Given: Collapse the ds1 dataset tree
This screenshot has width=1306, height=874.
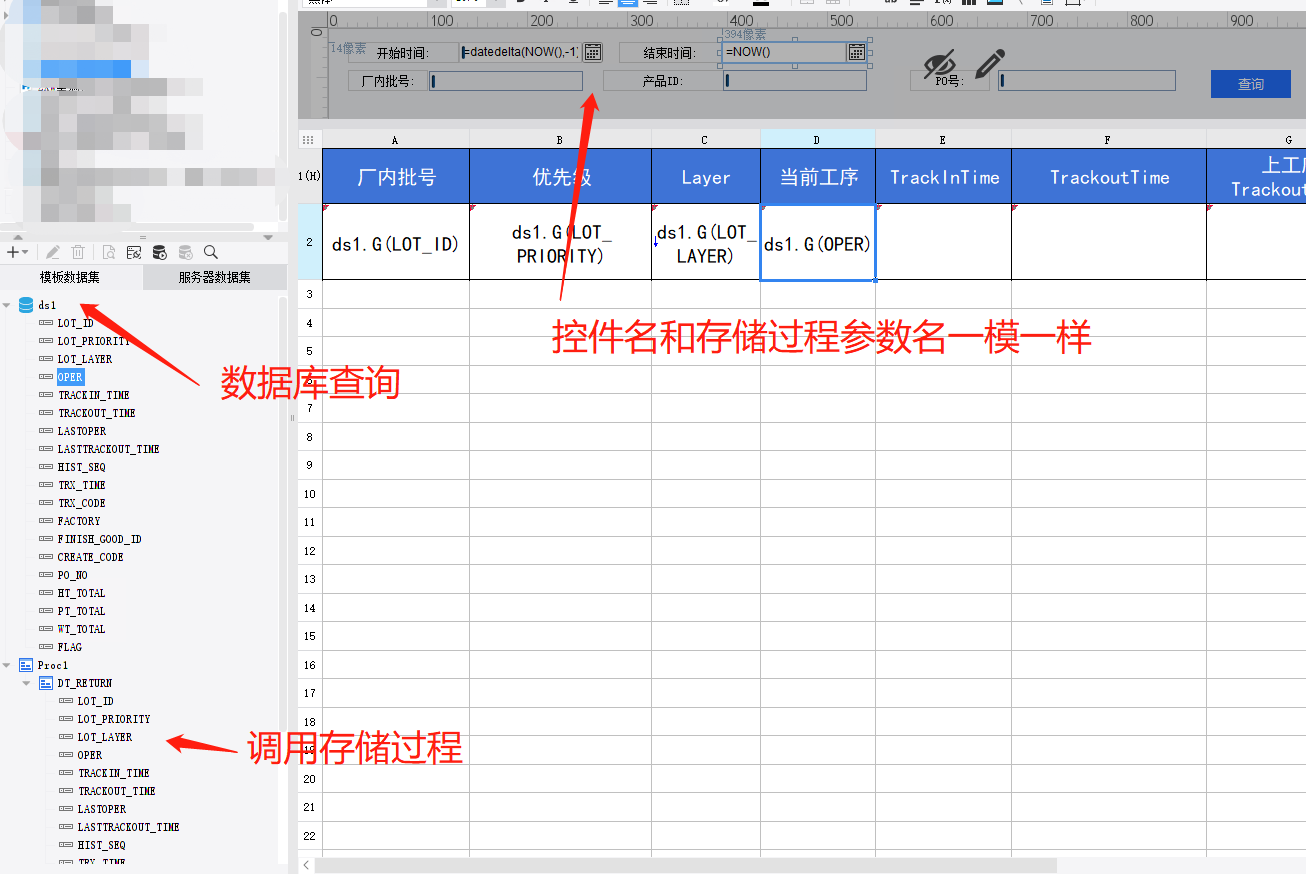Looking at the screenshot, I should (7, 305).
